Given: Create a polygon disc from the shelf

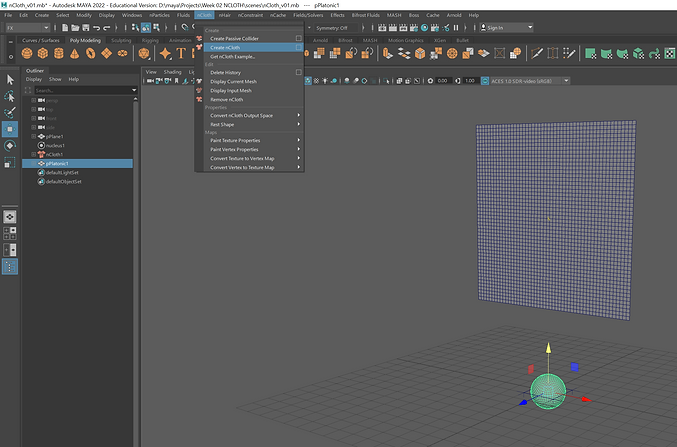Looking at the screenshot, I should 123,54.
